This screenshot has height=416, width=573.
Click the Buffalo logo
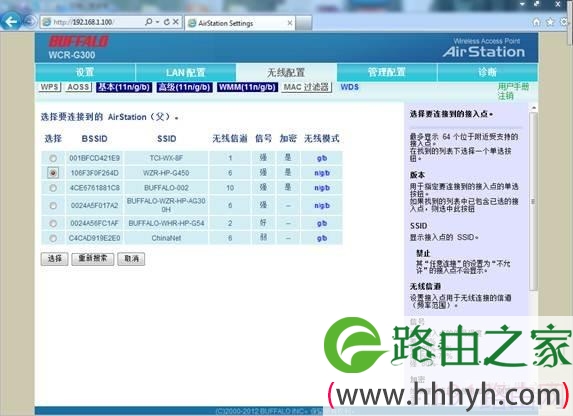coord(78,41)
